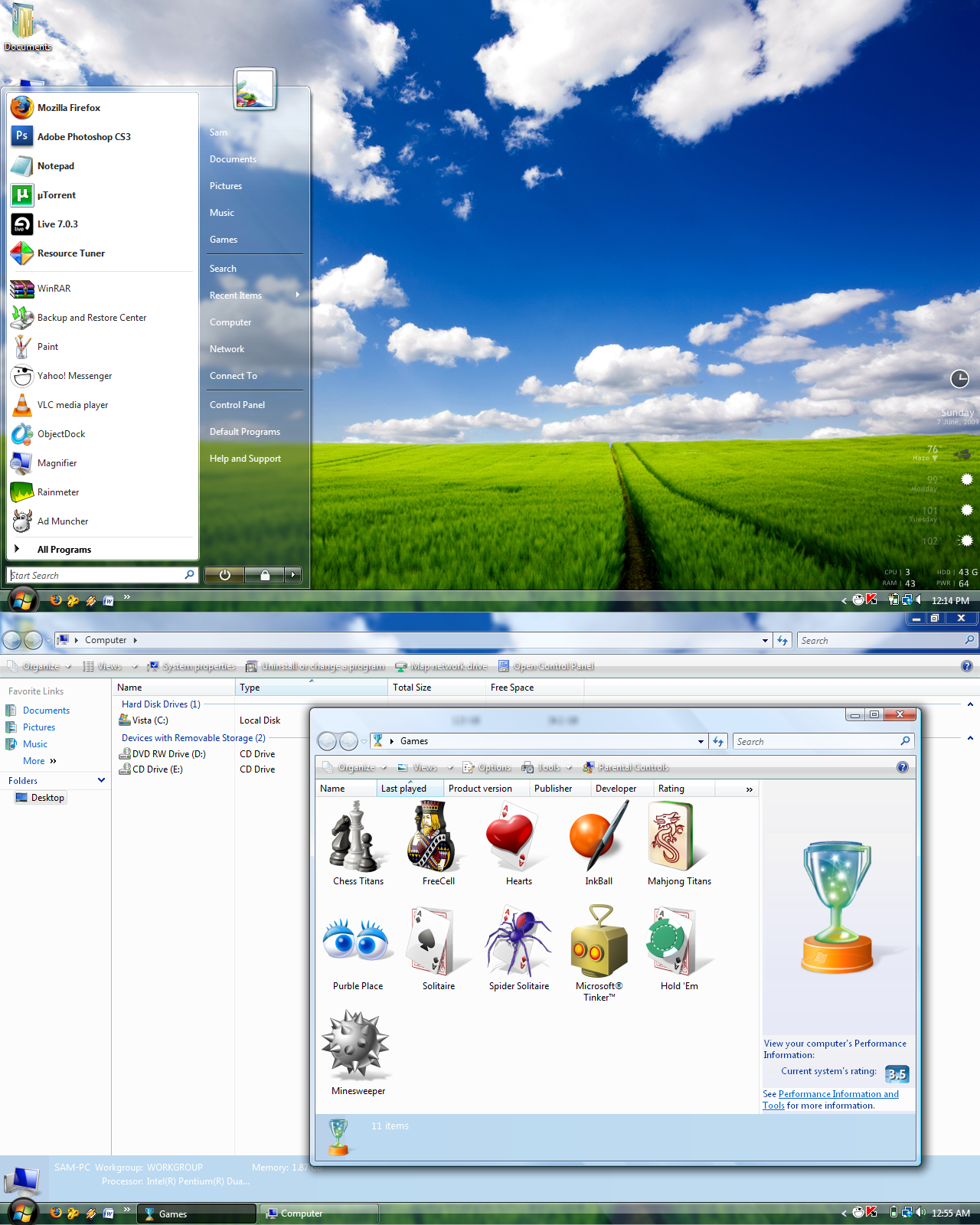Screen dimensions: 980x1225
Task: Open Tools dropdown in Games window
Action: pyautogui.click(x=548, y=767)
